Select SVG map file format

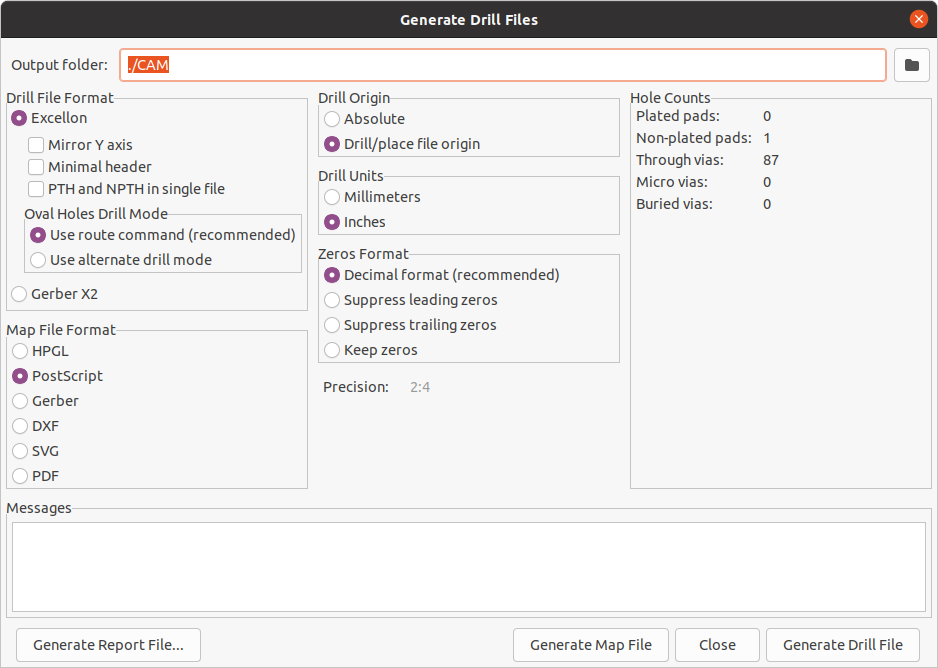click(x=18, y=450)
